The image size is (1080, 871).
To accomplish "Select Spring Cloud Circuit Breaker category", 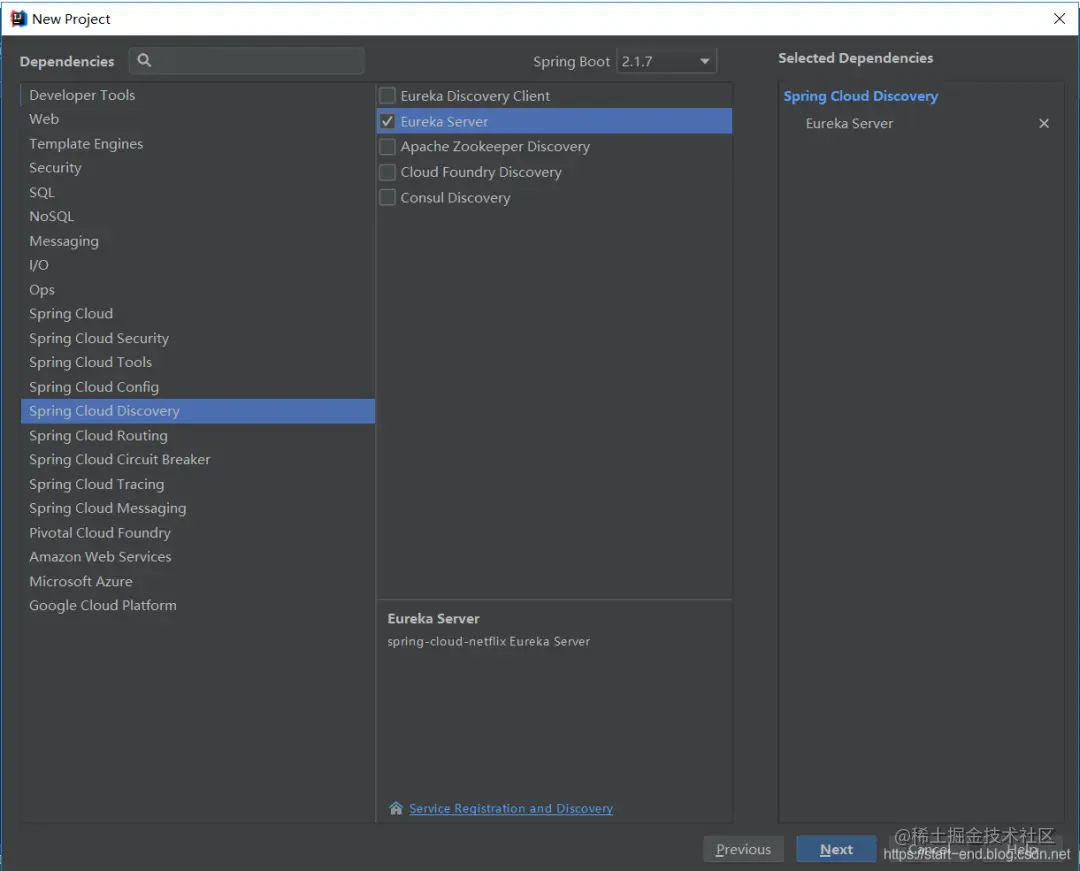I will click(x=198, y=459).
